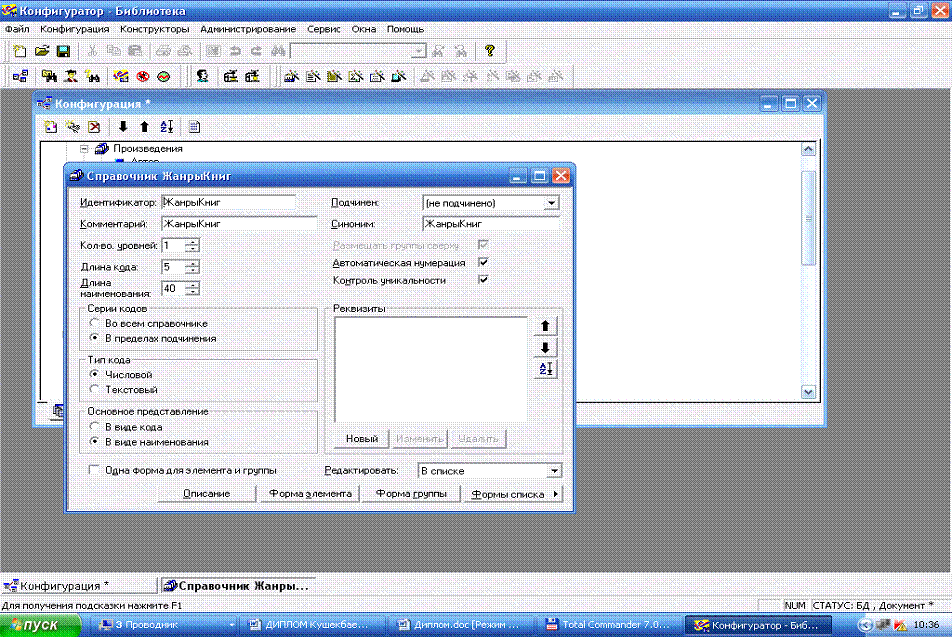Click the Новый button under Реквизиты
Viewport: 952px width, 637px height.
362,439
